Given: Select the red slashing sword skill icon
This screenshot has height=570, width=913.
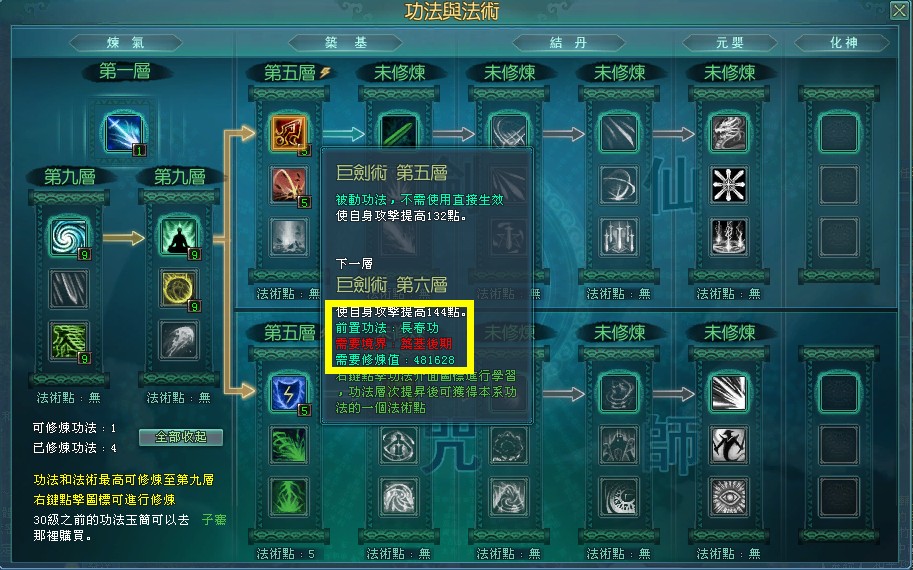Looking at the screenshot, I should click(288, 185).
